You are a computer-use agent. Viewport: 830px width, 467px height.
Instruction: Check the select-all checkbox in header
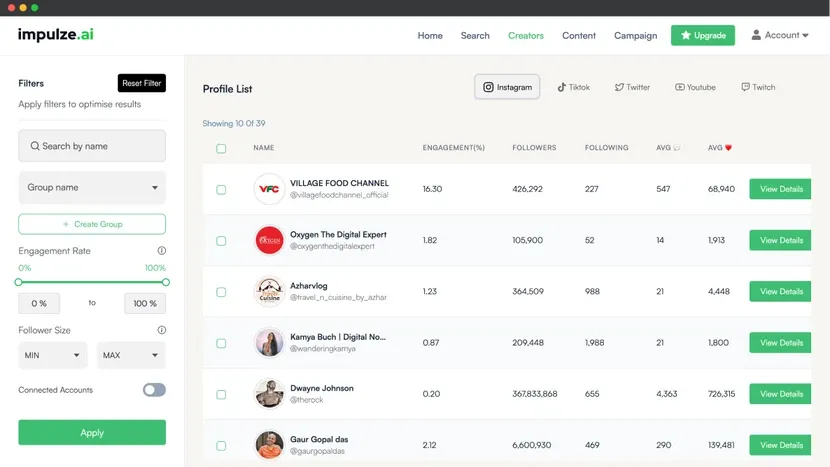click(x=221, y=148)
